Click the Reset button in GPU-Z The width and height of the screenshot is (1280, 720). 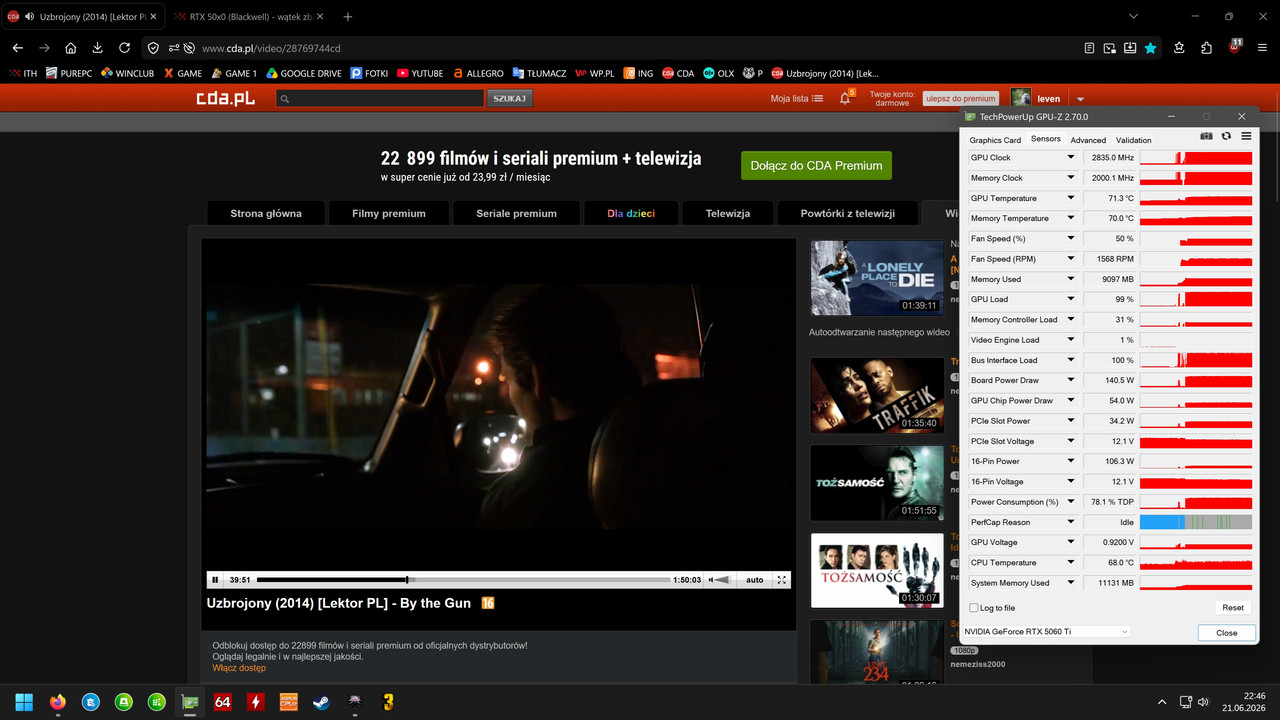(1233, 607)
